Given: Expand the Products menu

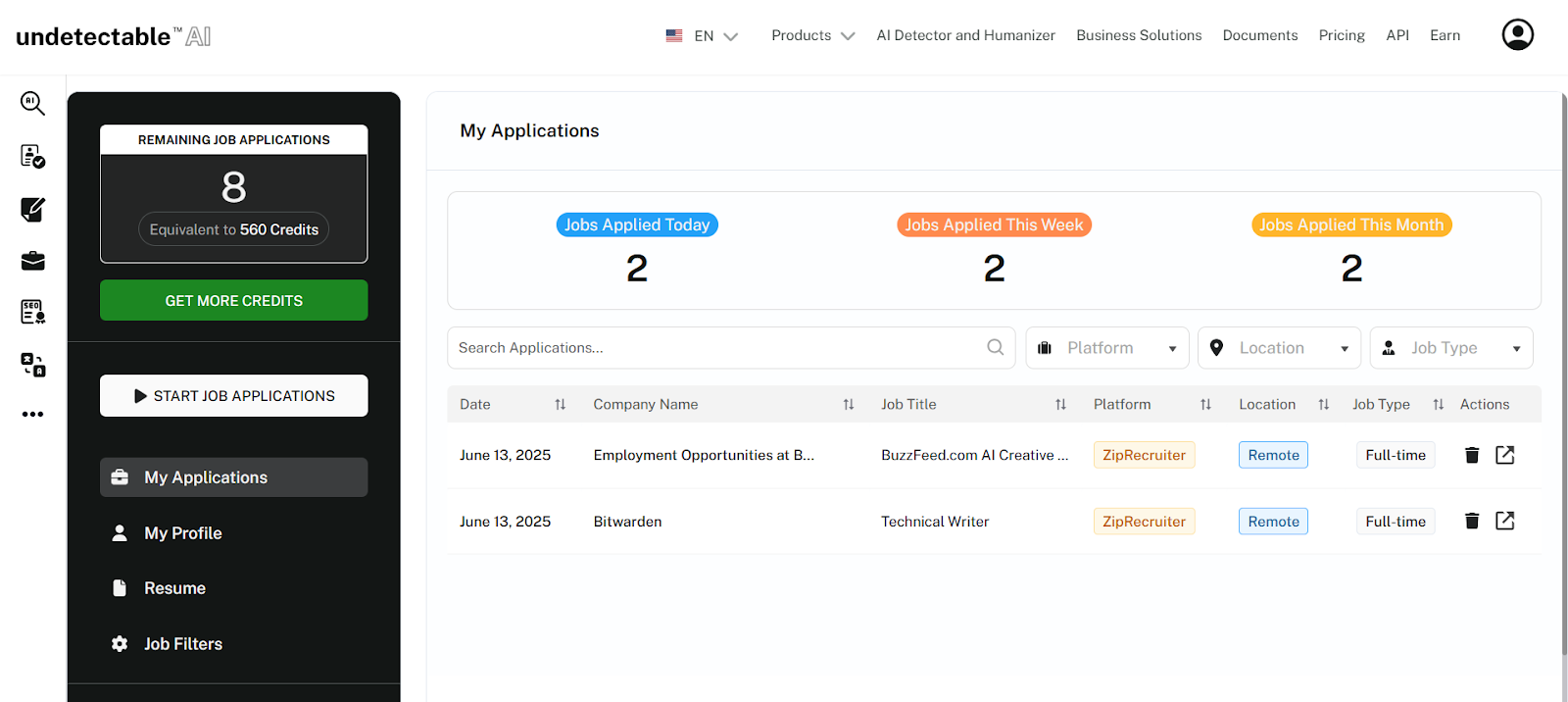Looking at the screenshot, I should tap(813, 35).
